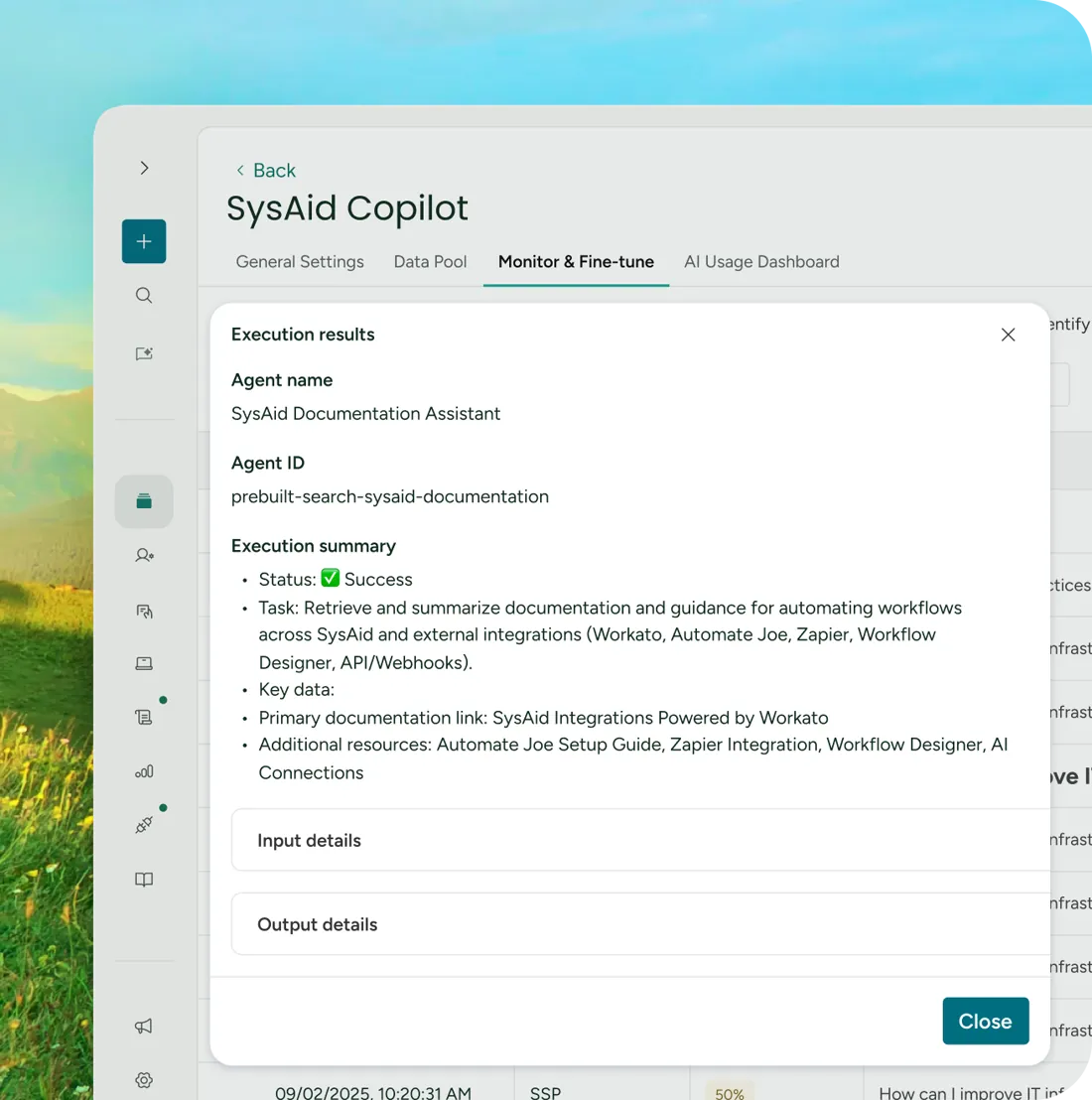This screenshot has height=1100, width=1092.
Task: Select the highlighted service desk stack icon
Action: tap(144, 501)
